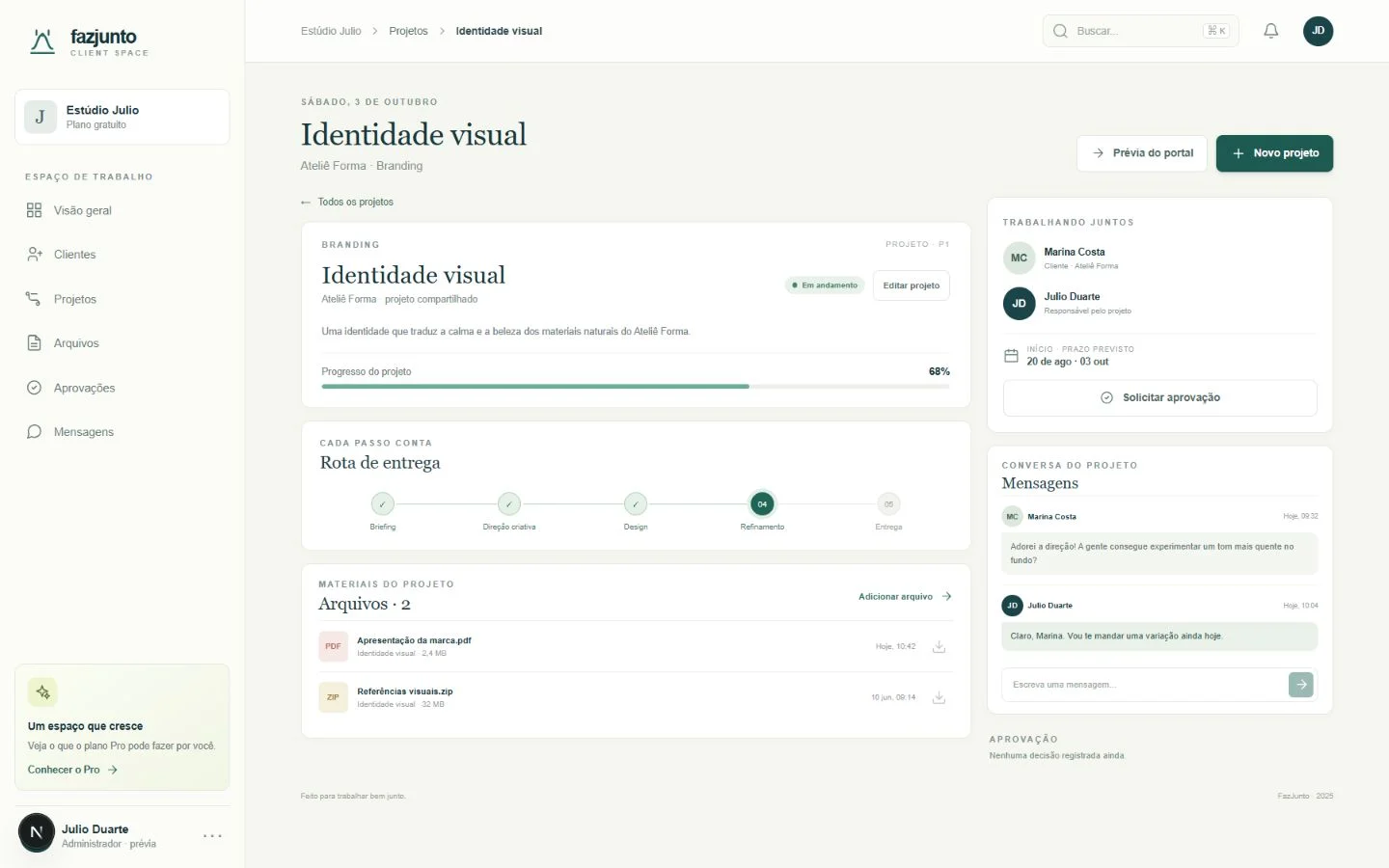
Task: Click the Julio Duarte JD avatar in team panel
Action: 1019,303
